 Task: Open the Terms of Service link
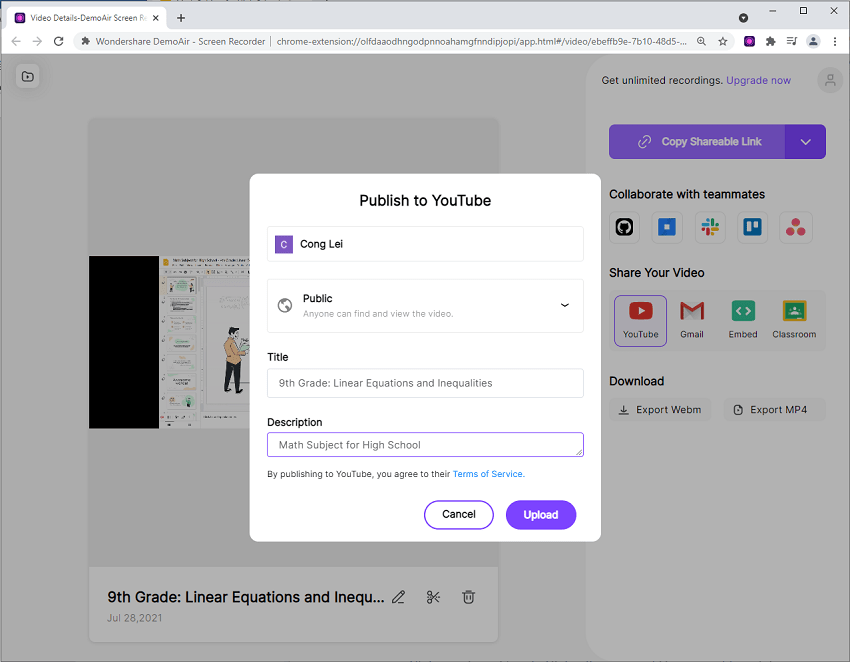pyautogui.click(x=488, y=474)
